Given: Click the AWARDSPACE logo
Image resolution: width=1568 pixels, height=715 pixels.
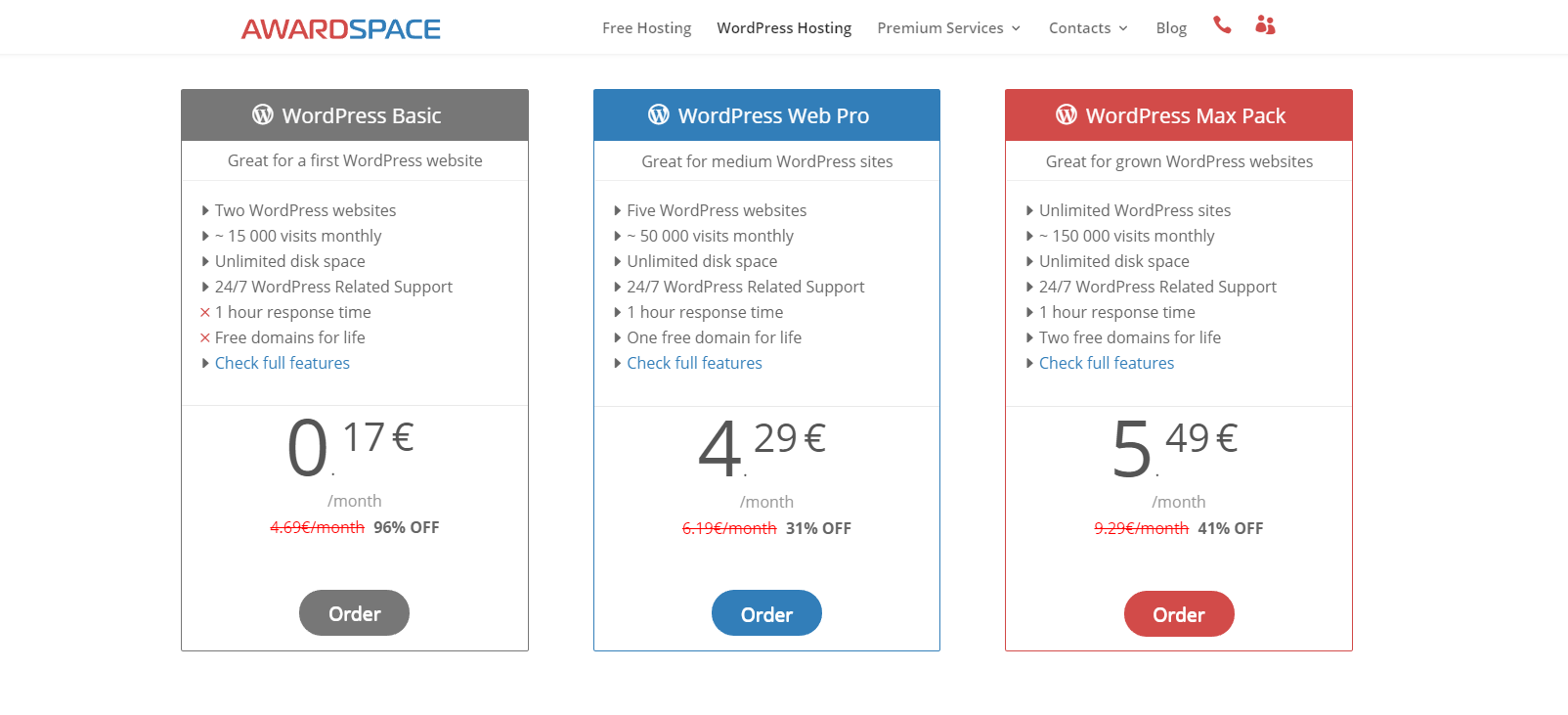Looking at the screenshot, I should (x=340, y=28).
